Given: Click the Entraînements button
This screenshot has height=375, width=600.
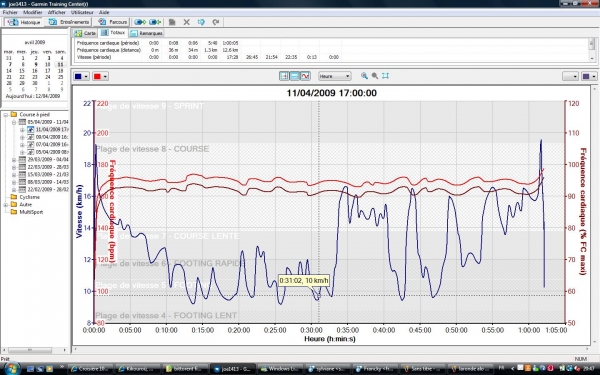Looking at the screenshot, I should (x=69, y=22).
